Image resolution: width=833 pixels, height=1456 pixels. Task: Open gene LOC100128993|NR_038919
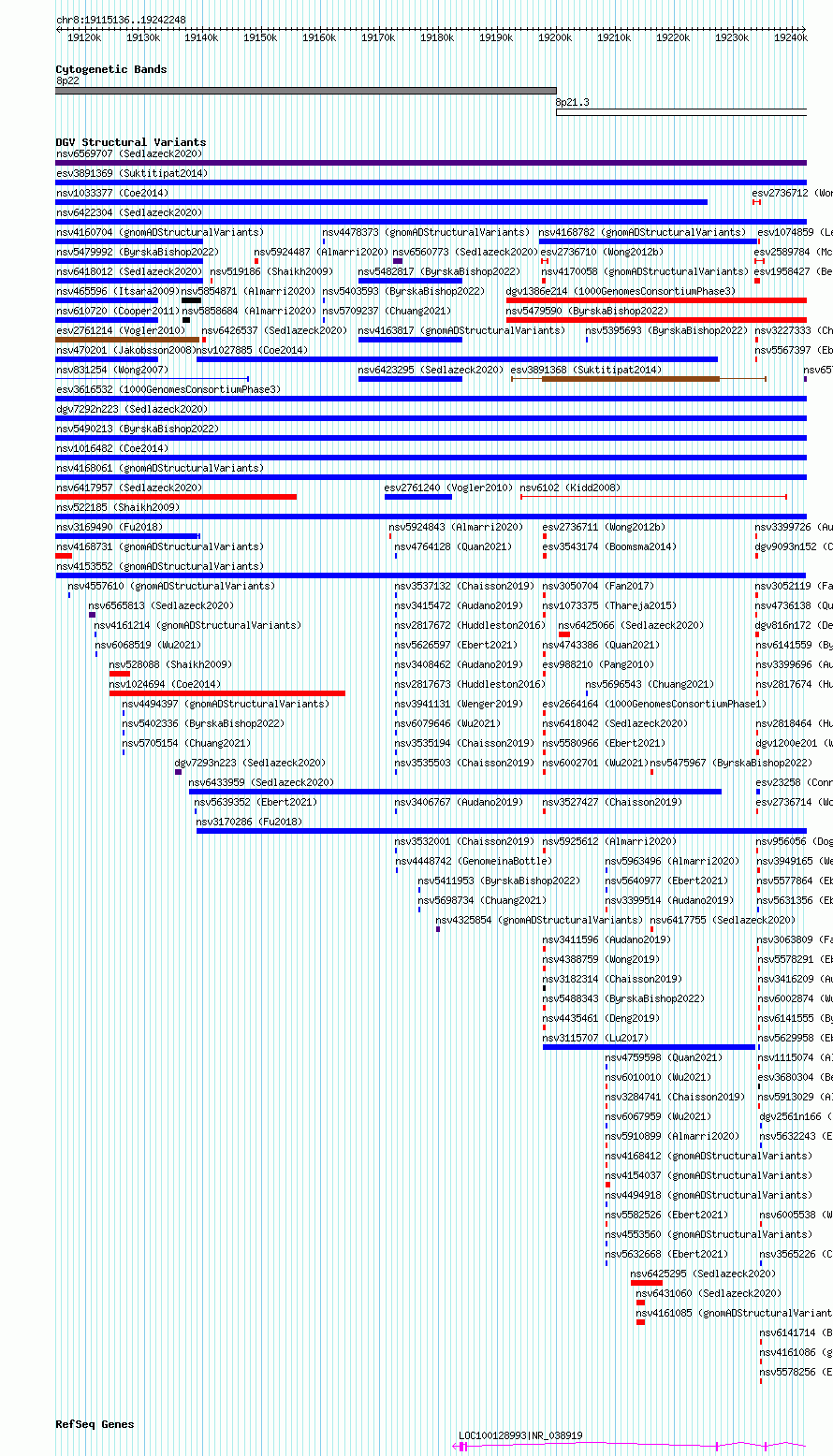coord(520,1435)
